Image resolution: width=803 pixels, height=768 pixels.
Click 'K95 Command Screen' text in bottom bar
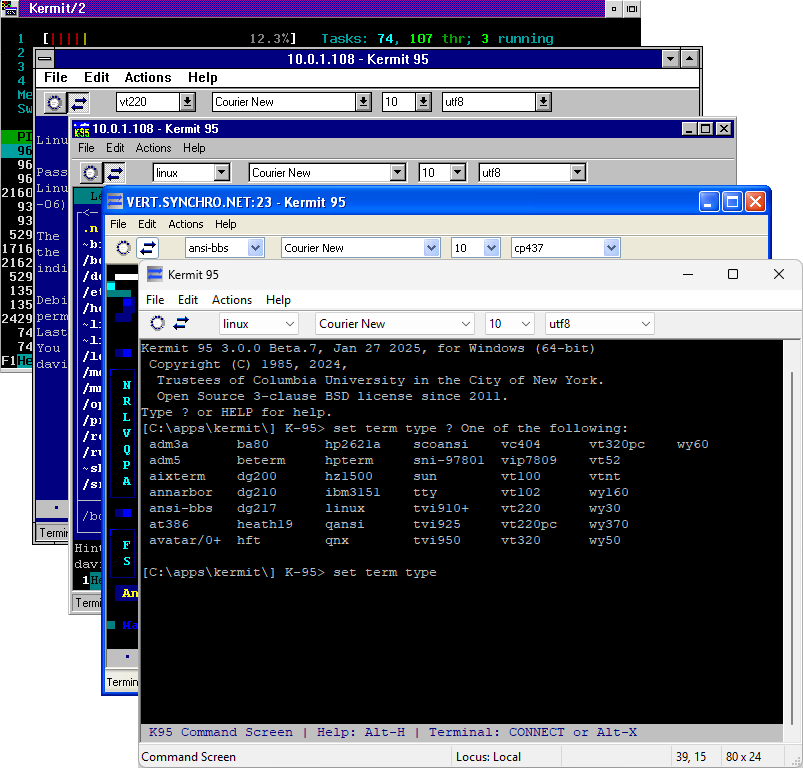point(221,732)
